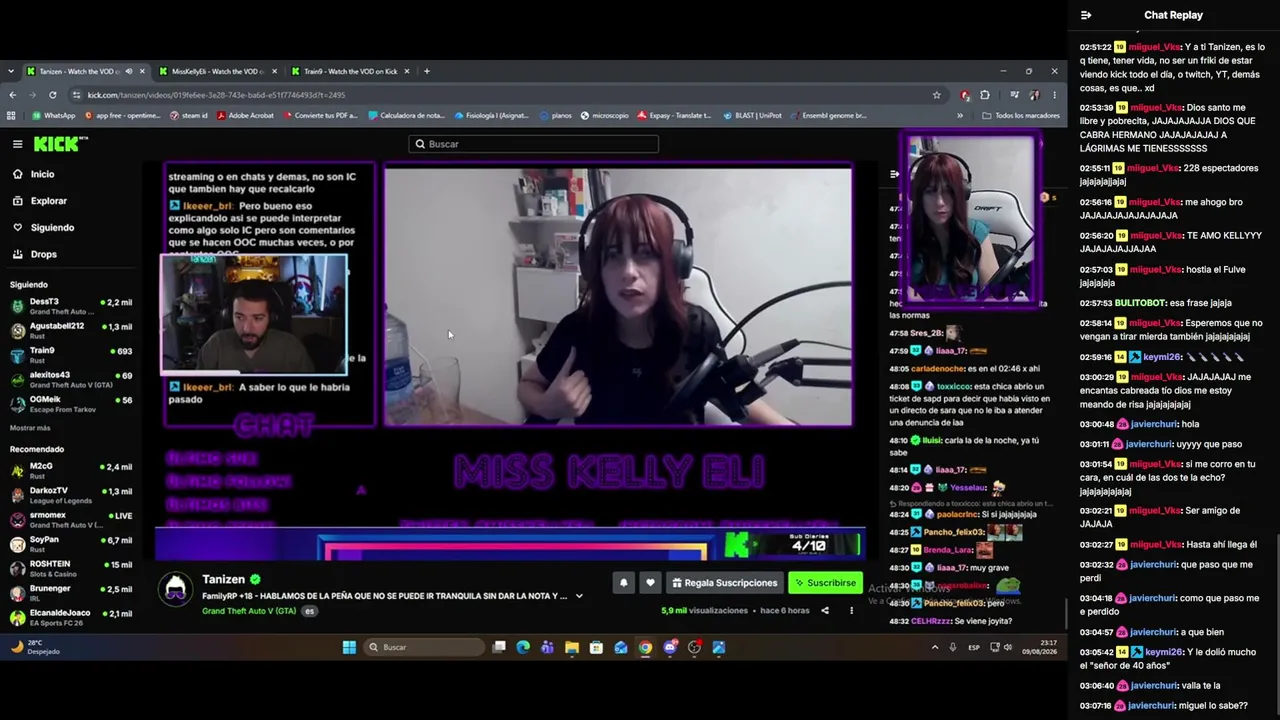Toggle follow heart for Tanizen
The width and height of the screenshot is (1280, 720).
coord(650,583)
